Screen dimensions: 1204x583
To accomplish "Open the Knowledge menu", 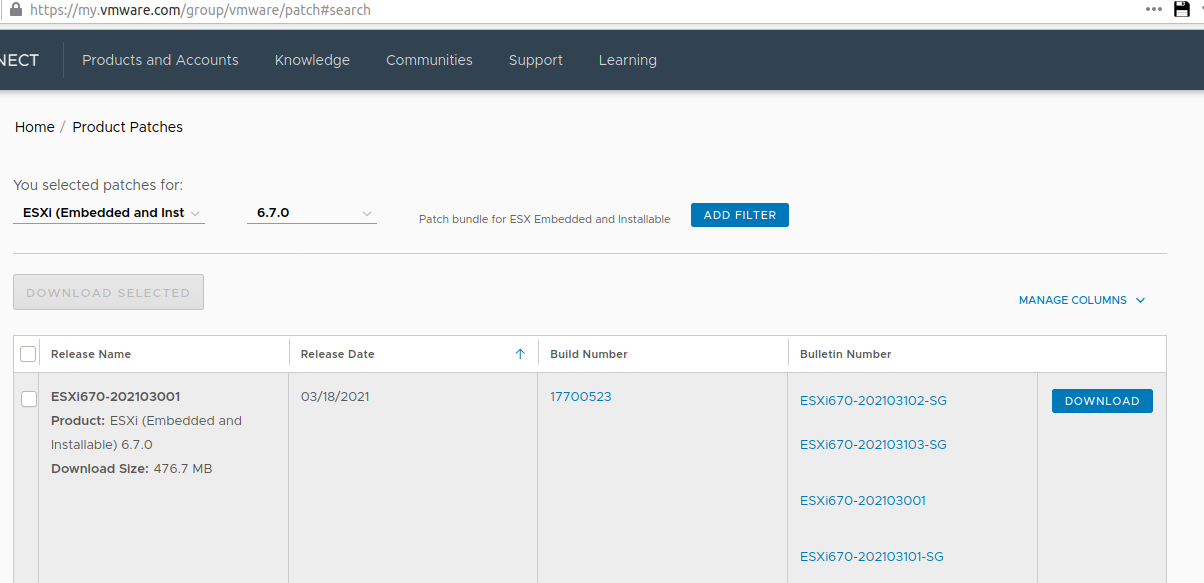I will point(312,60).
